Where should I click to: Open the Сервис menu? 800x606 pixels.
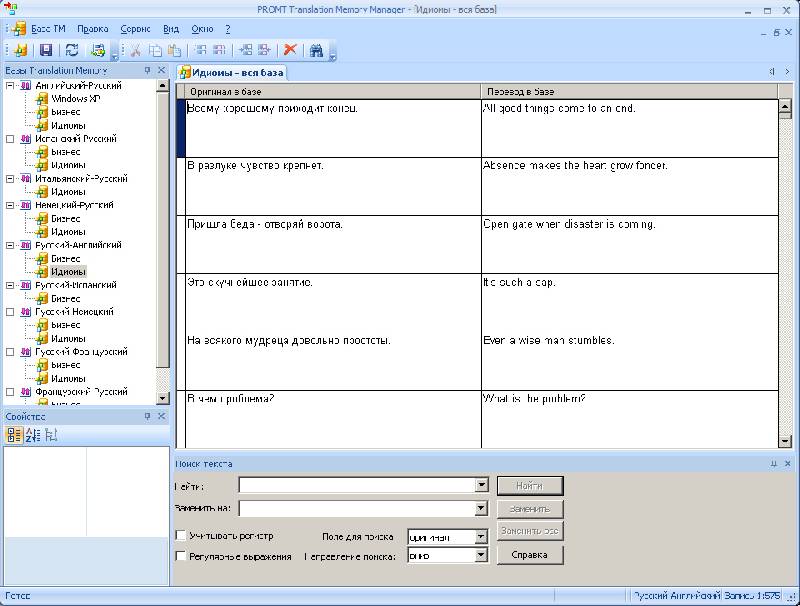pyautogui.click(x=135, y=29)
